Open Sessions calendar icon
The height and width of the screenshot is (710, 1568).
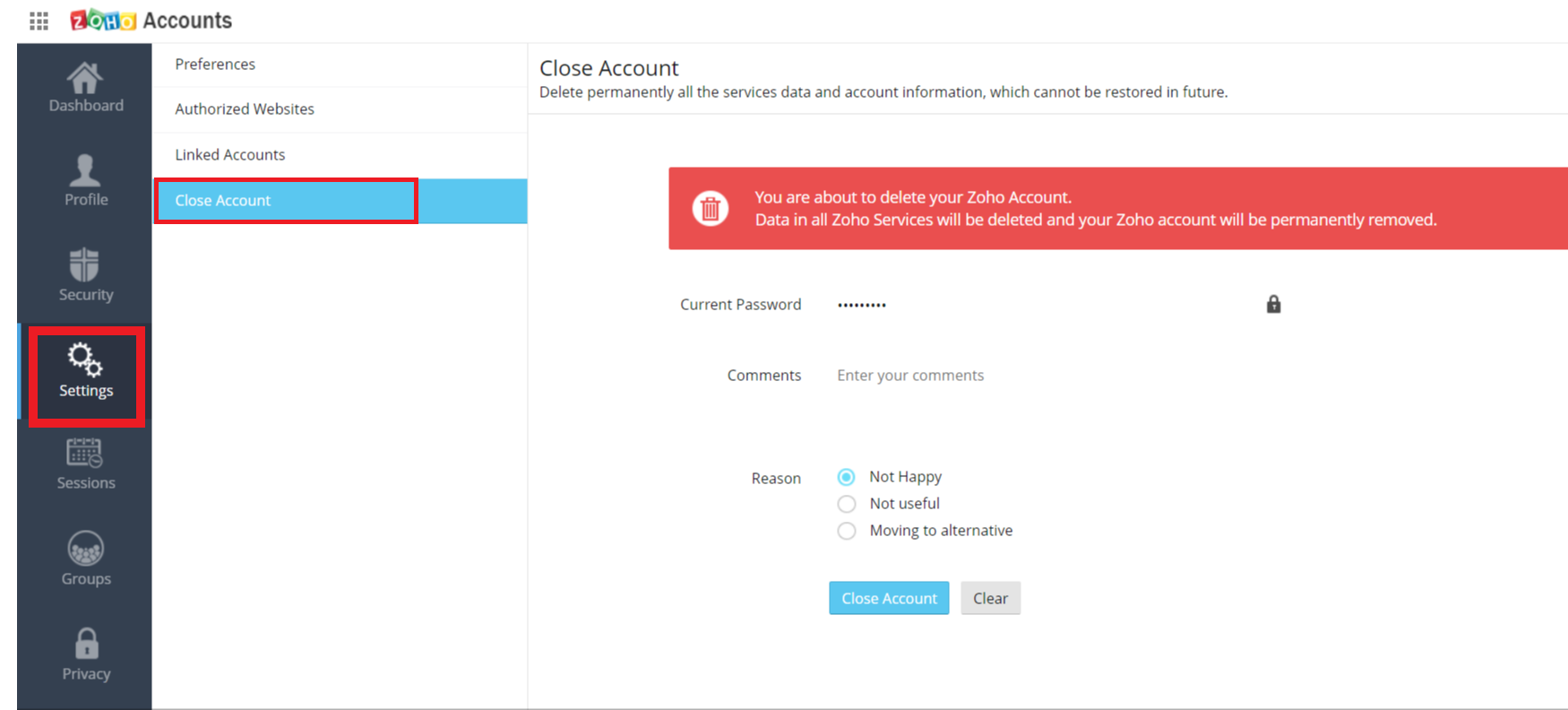(x=85, y=454)
